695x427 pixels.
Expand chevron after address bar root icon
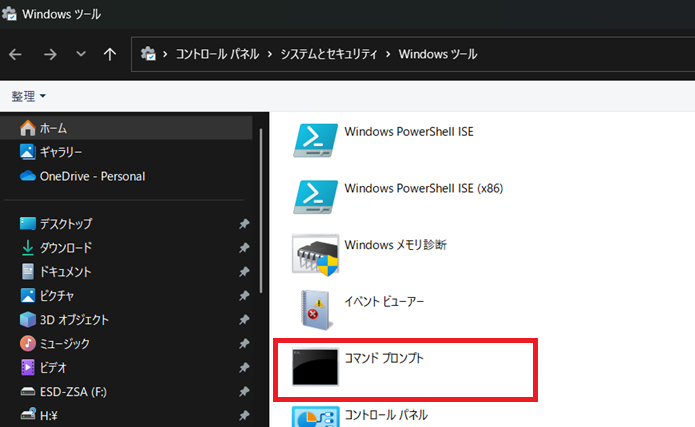(165, 54)
